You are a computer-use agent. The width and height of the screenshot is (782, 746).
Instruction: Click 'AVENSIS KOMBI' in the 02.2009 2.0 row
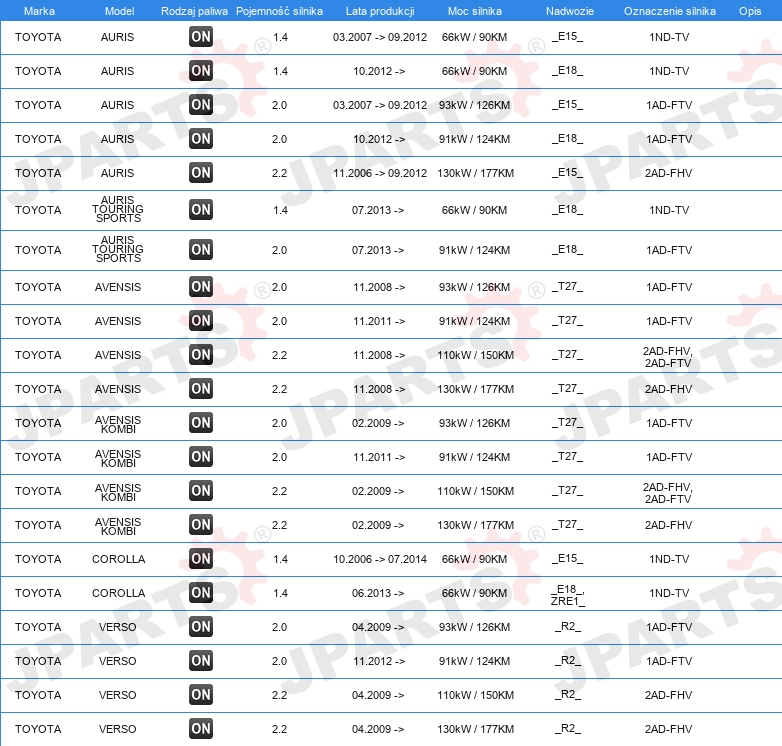118,424
